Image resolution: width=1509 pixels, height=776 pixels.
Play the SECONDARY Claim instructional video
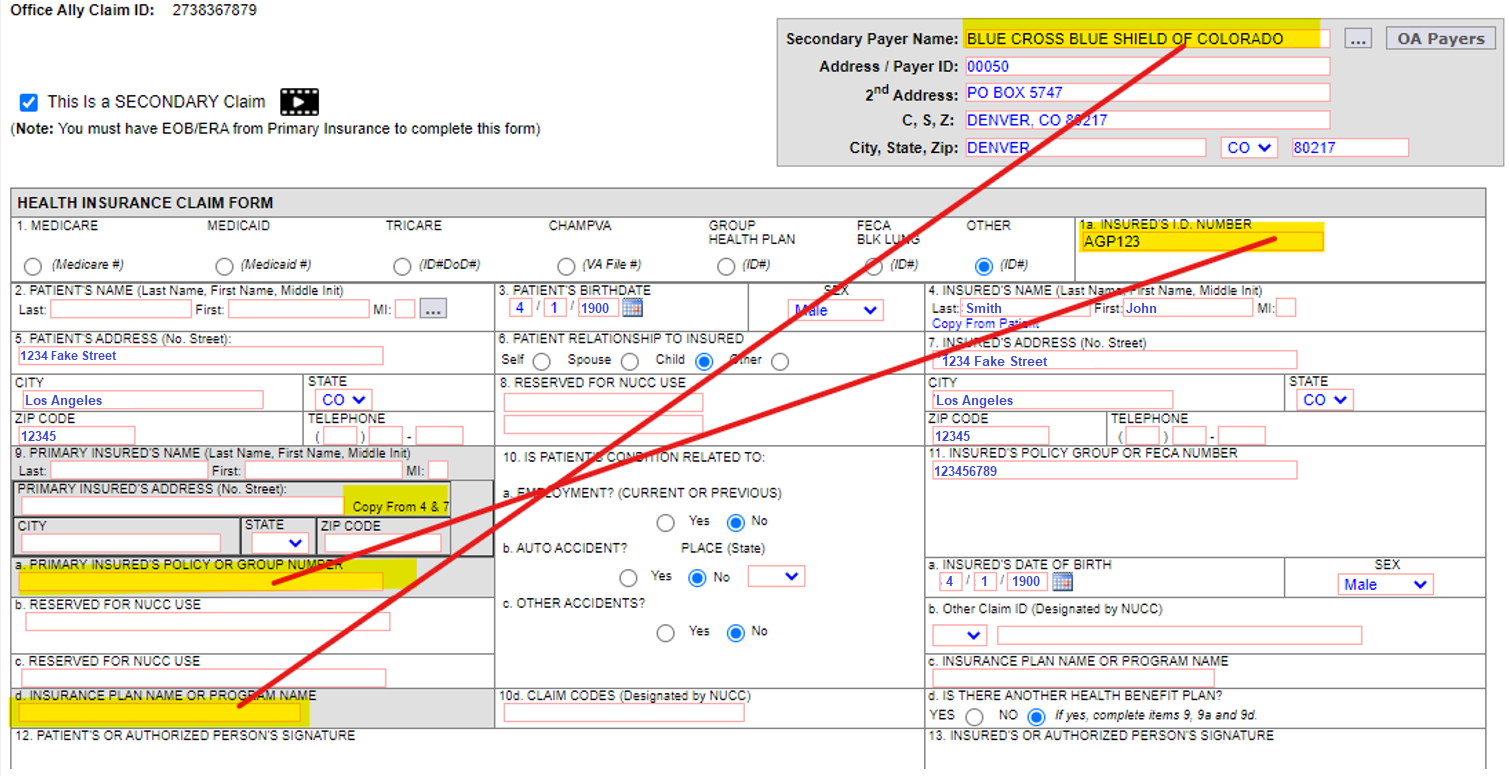298,101
